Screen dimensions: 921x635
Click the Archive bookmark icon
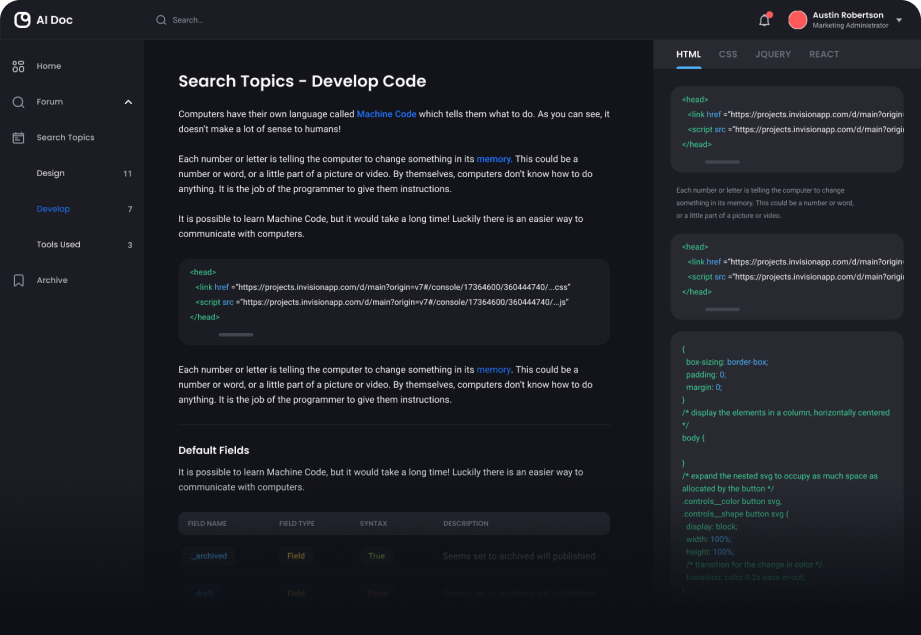click(x=18, y=281)
